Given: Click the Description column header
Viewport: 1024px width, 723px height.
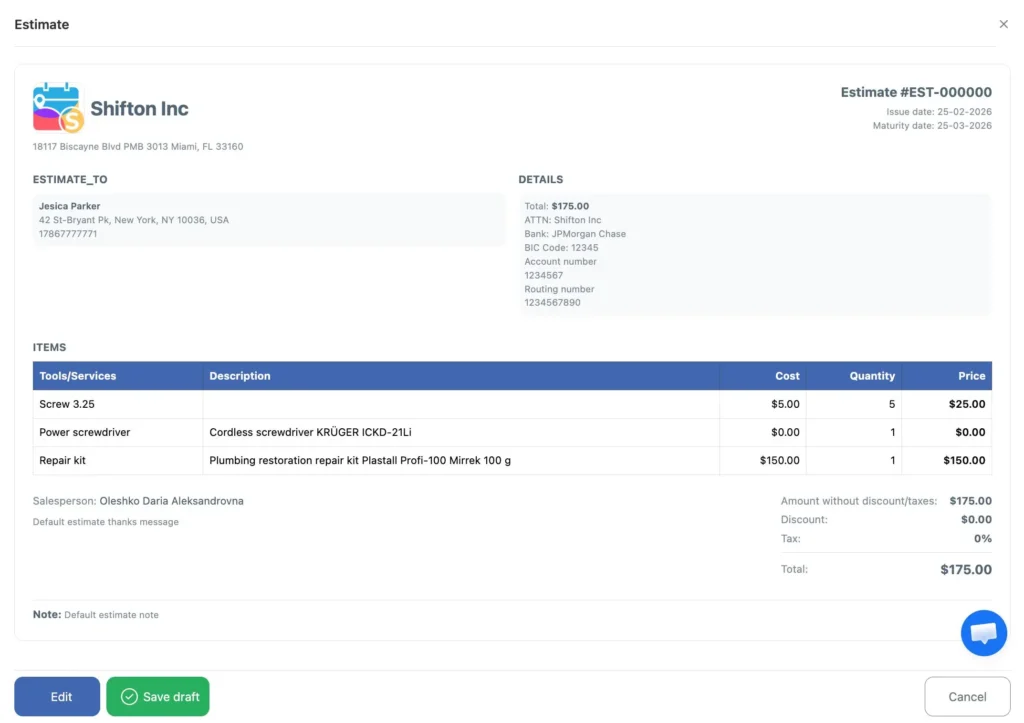Looking at the screenshot, I should [x=240, y=376].
